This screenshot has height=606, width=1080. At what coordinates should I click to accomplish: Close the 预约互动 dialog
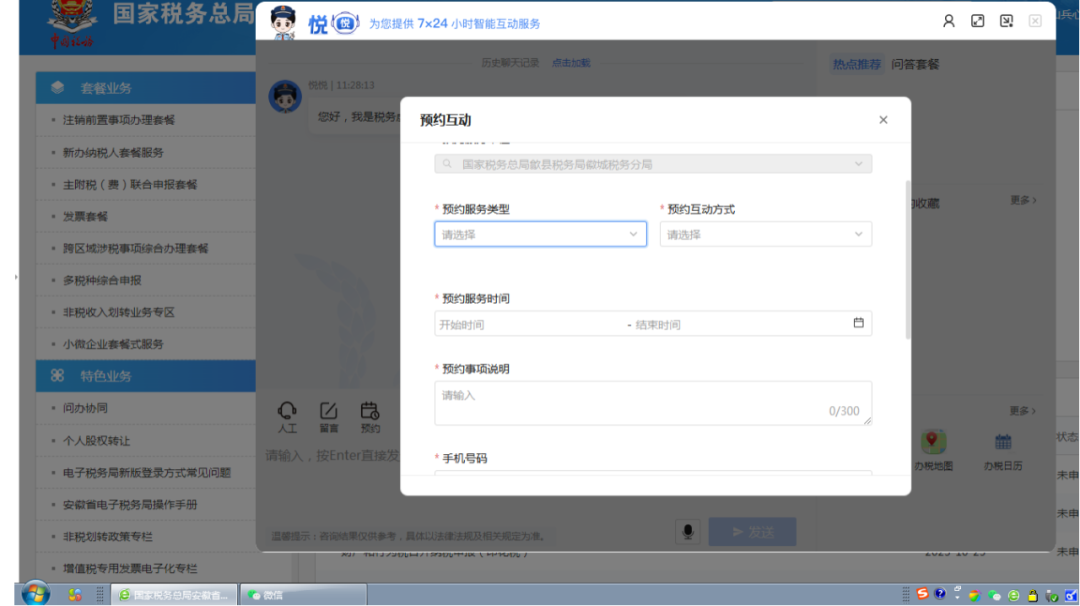pyautogui.click(x=883, y=120)
